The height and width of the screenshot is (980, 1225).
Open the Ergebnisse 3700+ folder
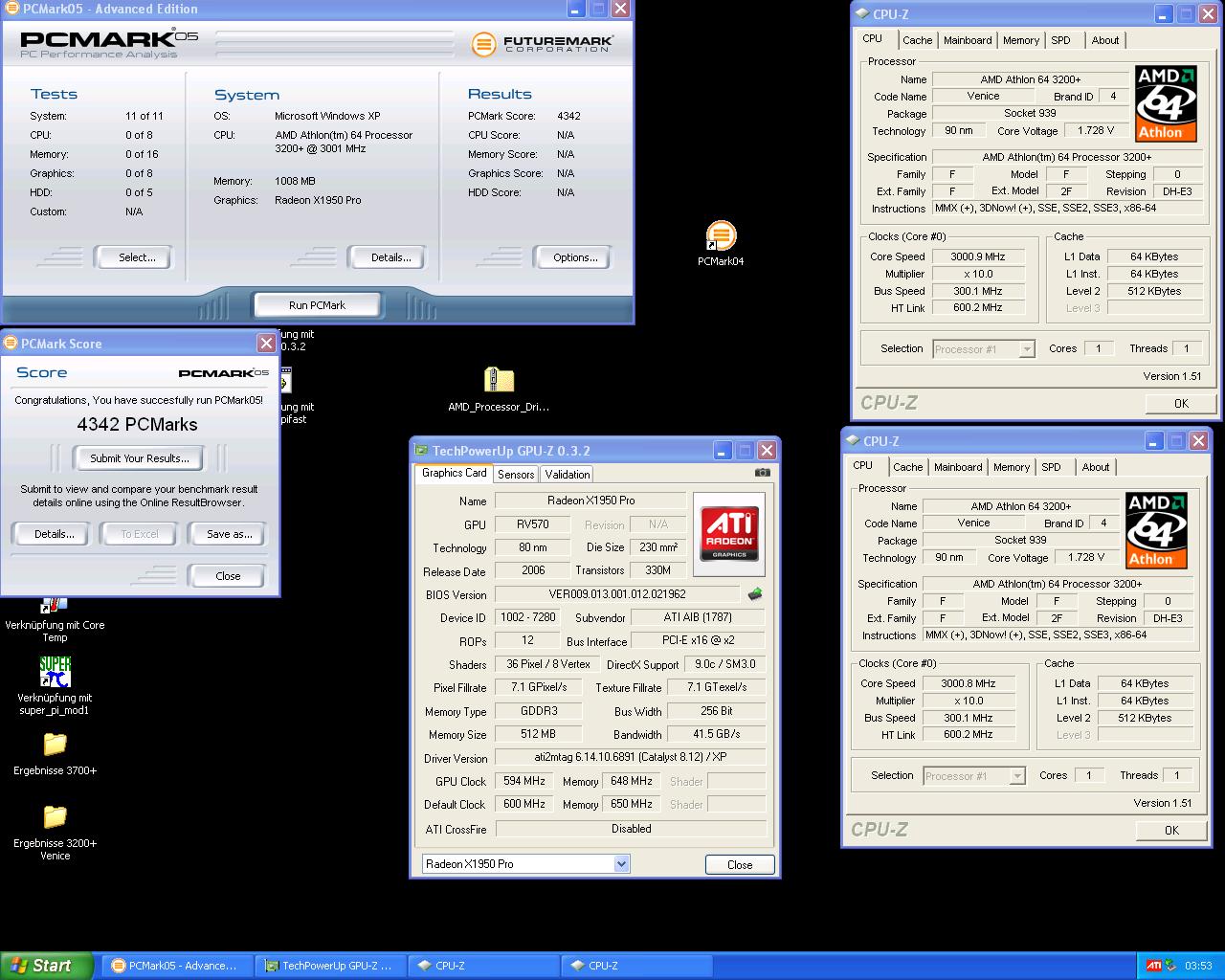55,744
